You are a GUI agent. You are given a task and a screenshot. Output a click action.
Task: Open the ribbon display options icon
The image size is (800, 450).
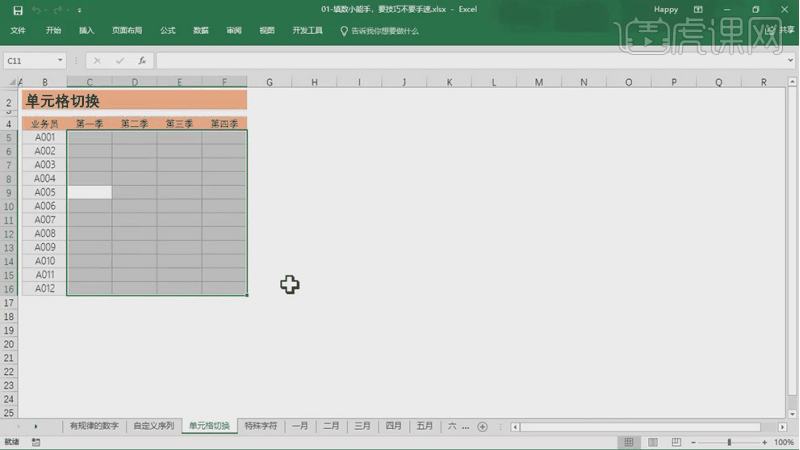coord(698,10)
